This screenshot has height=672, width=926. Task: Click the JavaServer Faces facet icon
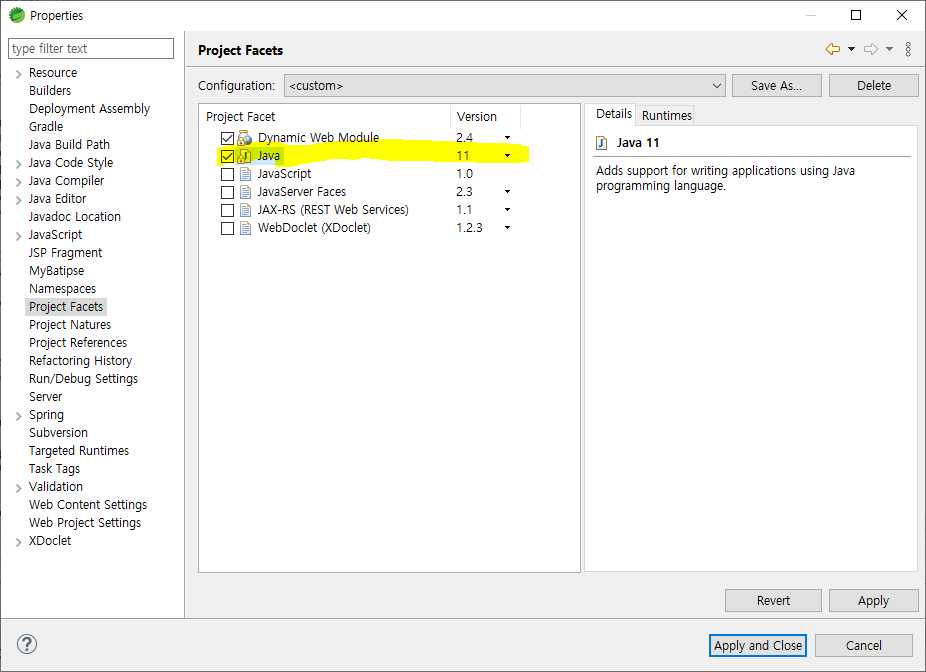(246, 192)
